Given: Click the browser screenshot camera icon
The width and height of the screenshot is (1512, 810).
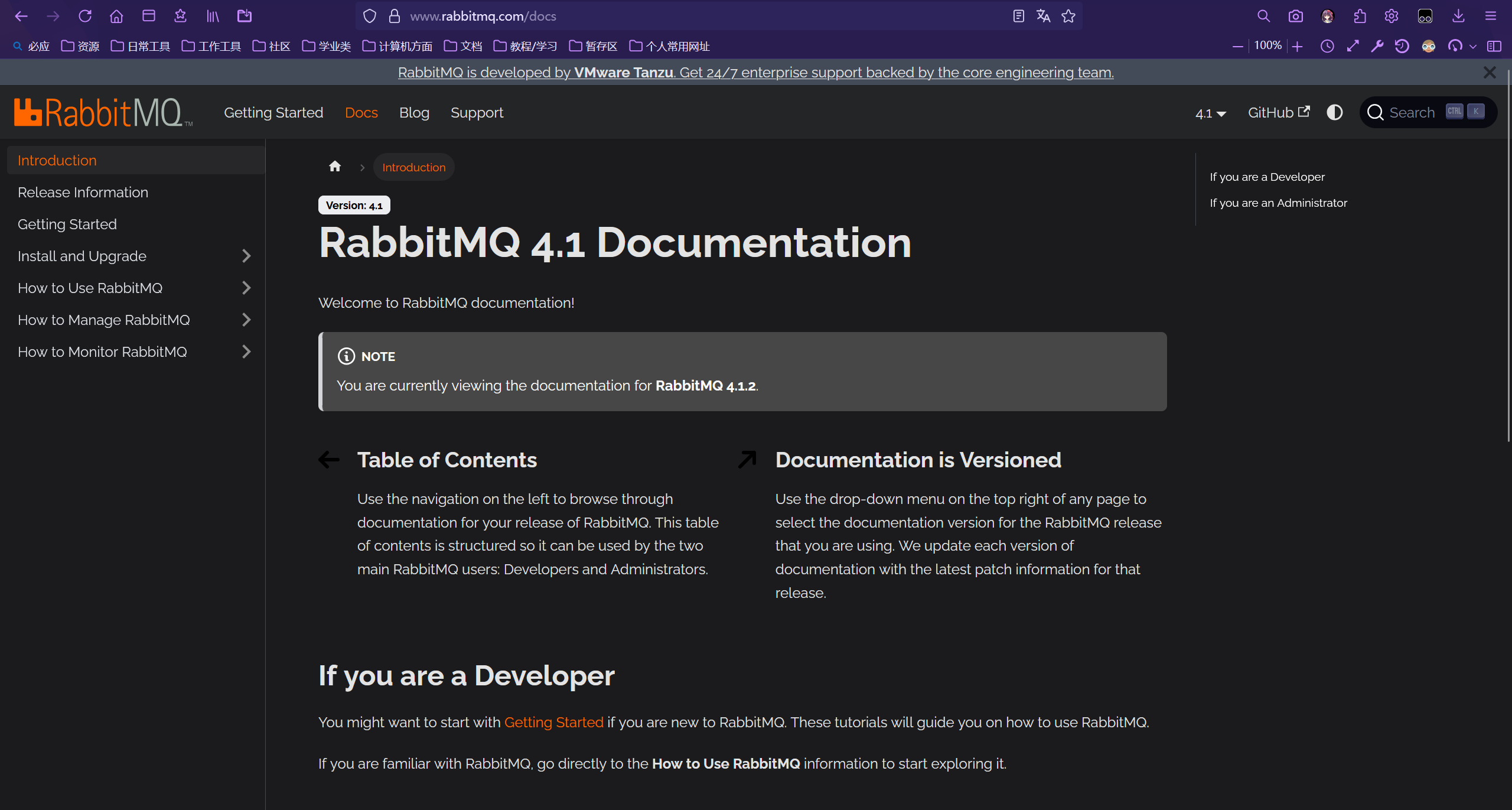Looking at the screenshot, I should pos(1295,16).
